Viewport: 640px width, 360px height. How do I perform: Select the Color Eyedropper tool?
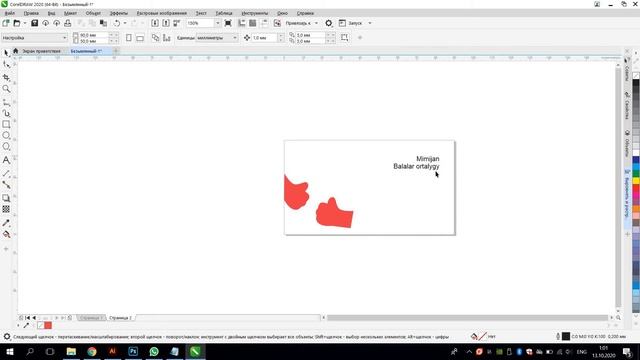click(x=6, y=223)
